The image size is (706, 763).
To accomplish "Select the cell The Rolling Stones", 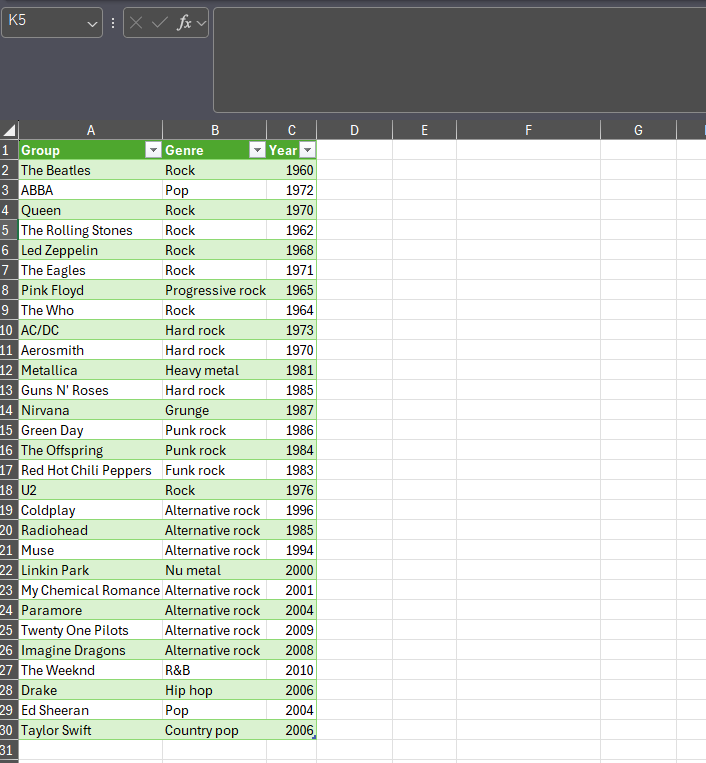I will tap(91, 230).
